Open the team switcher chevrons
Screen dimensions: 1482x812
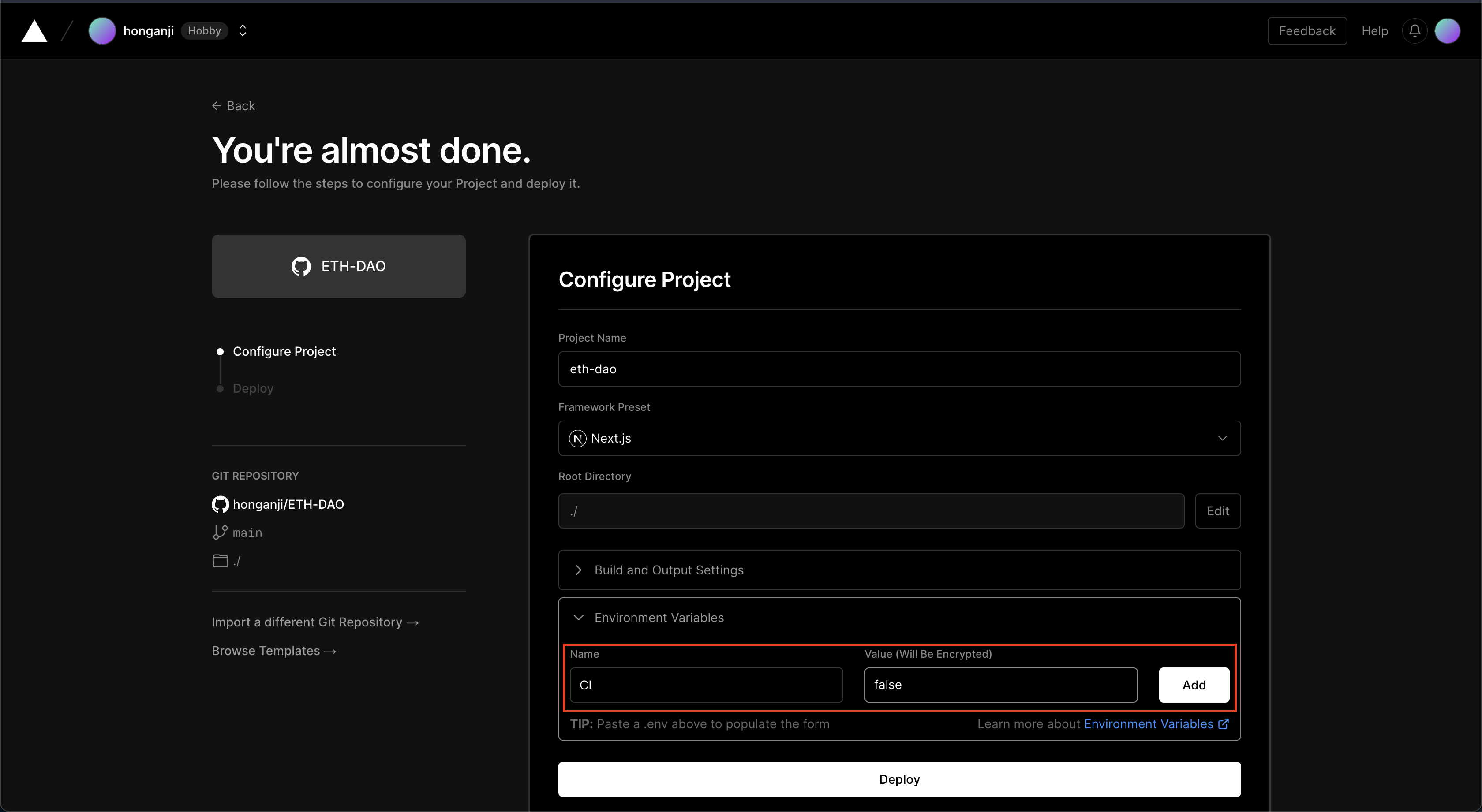pos(243,31)
